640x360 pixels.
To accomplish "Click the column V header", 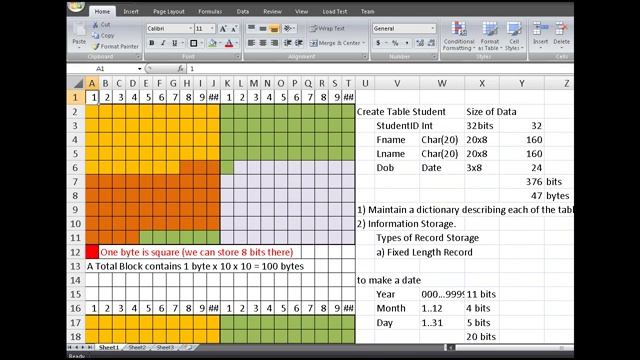I will tap(397, 84).
